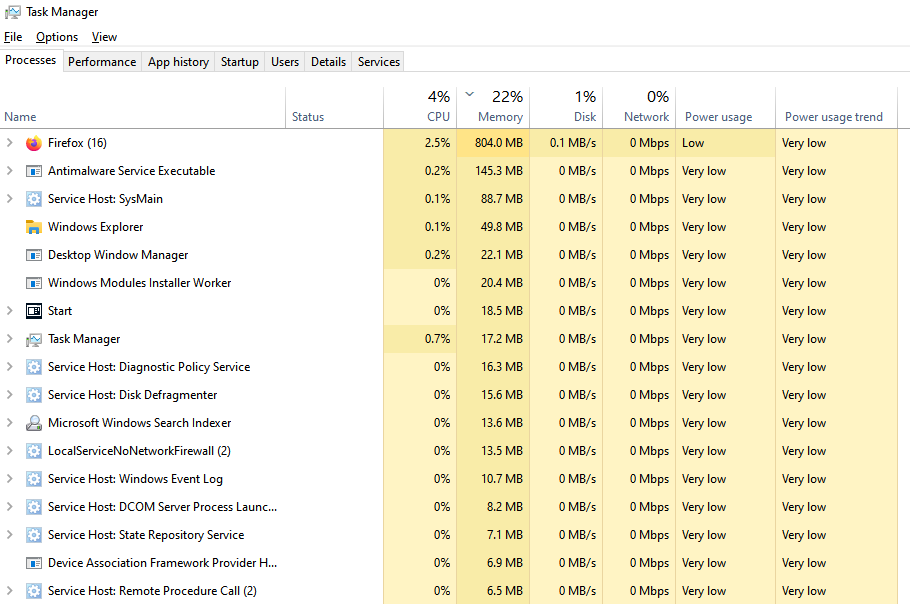Sort processes by CPU column
Viewport: 910px width, 604px height.
pyautogui.click(x=420, y=108)
